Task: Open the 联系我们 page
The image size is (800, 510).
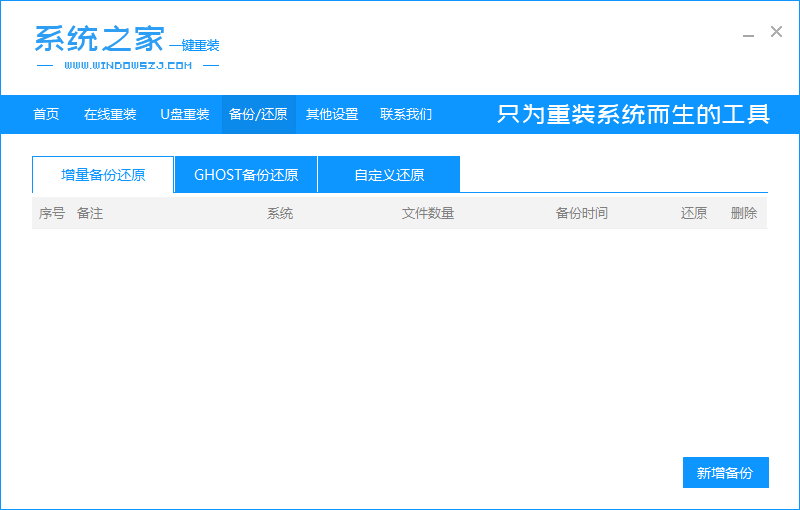Action: pyautogui.click(x=406, y=114)
